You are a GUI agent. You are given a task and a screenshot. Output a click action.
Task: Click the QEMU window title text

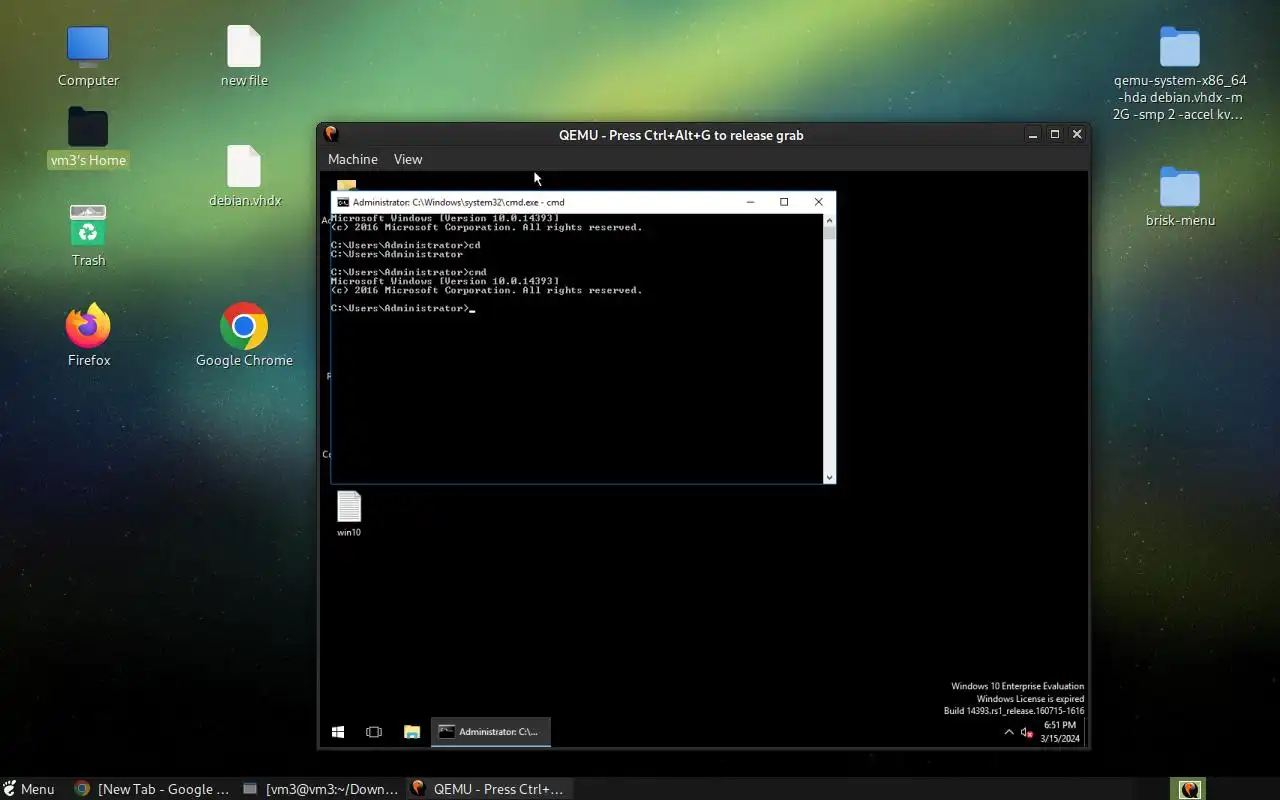[x=681, y=135]
